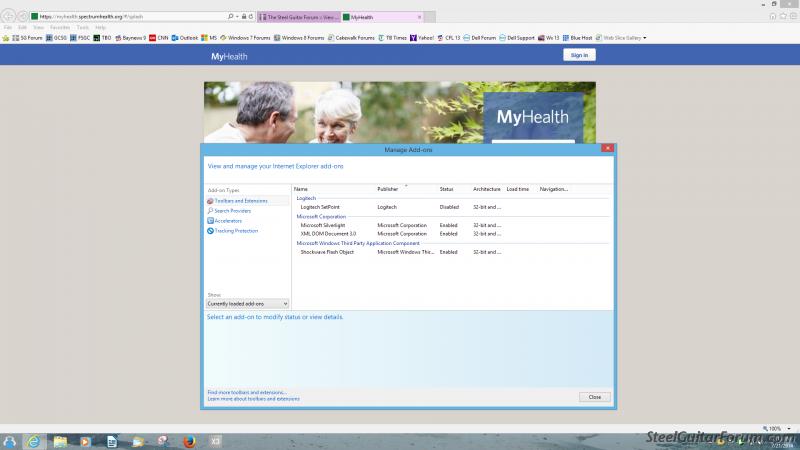800x450 pixels.
Task: Open the Blue Host favorite
Action: [577, 38]
